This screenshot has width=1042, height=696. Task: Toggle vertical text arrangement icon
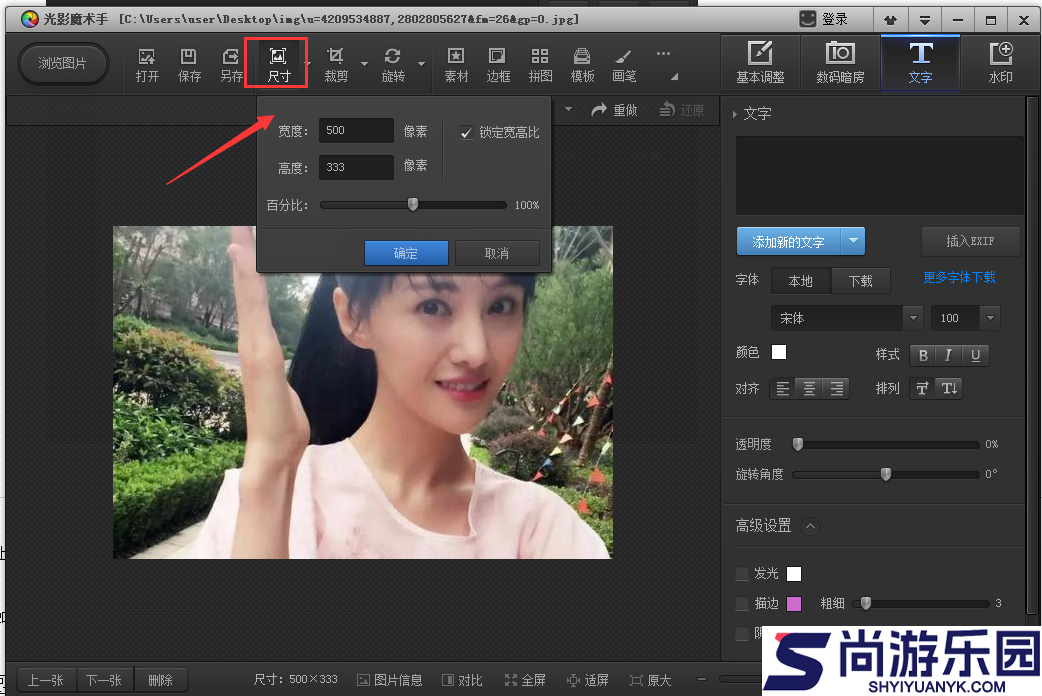[949, 388]
